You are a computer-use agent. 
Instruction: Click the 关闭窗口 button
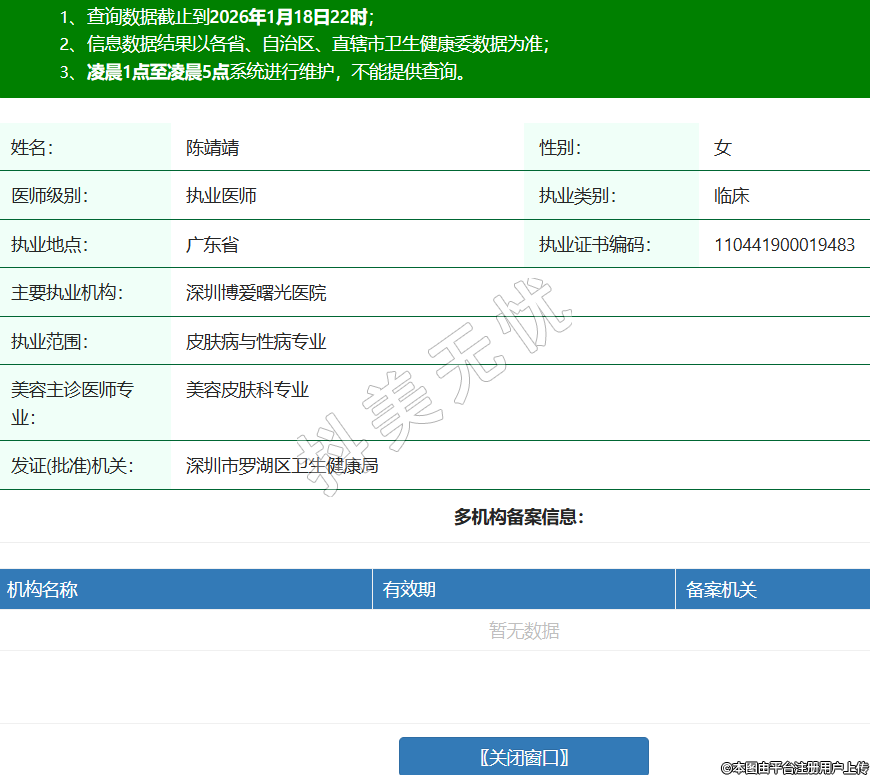coord(523,757)
